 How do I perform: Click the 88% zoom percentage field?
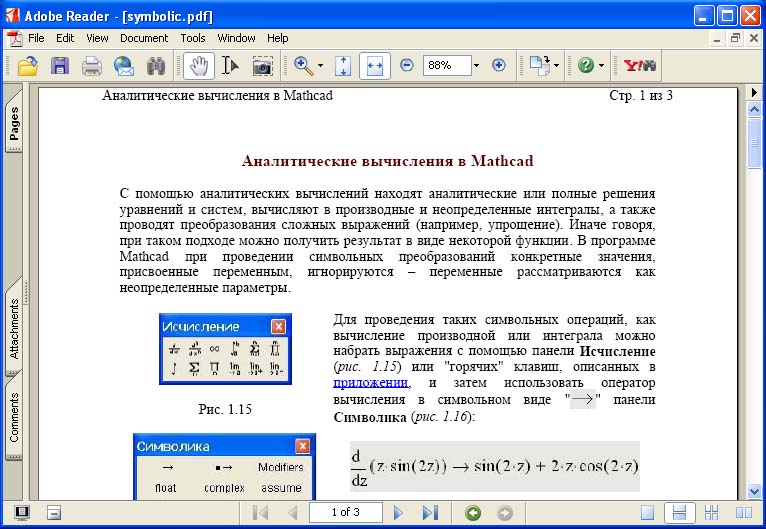pyautogui.click(x=447, y=65)
